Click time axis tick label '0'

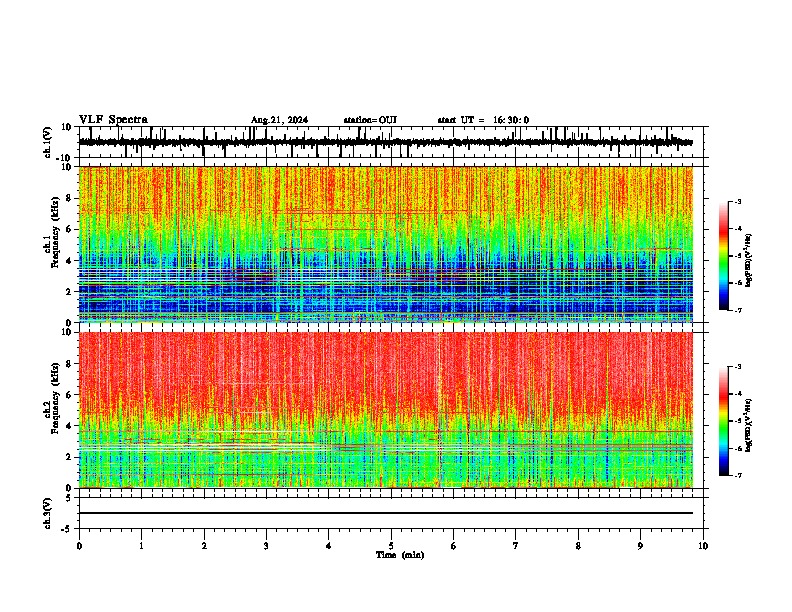click(79, 546)
